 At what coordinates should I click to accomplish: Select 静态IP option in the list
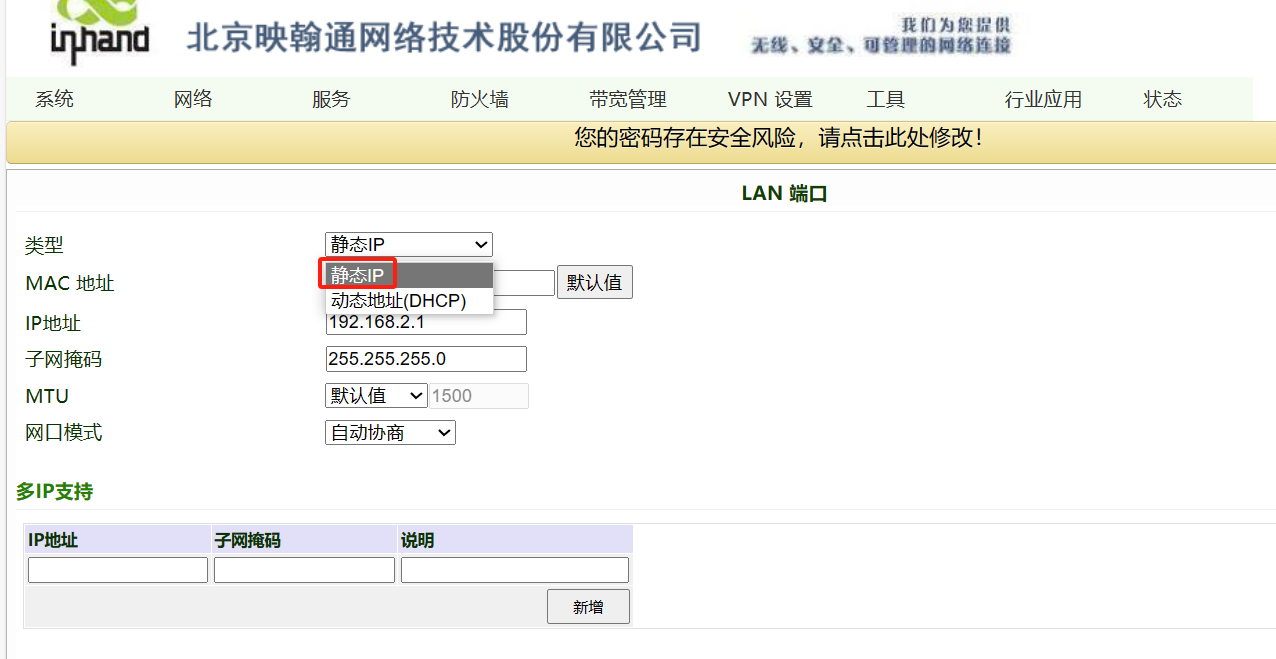[409, 275]
